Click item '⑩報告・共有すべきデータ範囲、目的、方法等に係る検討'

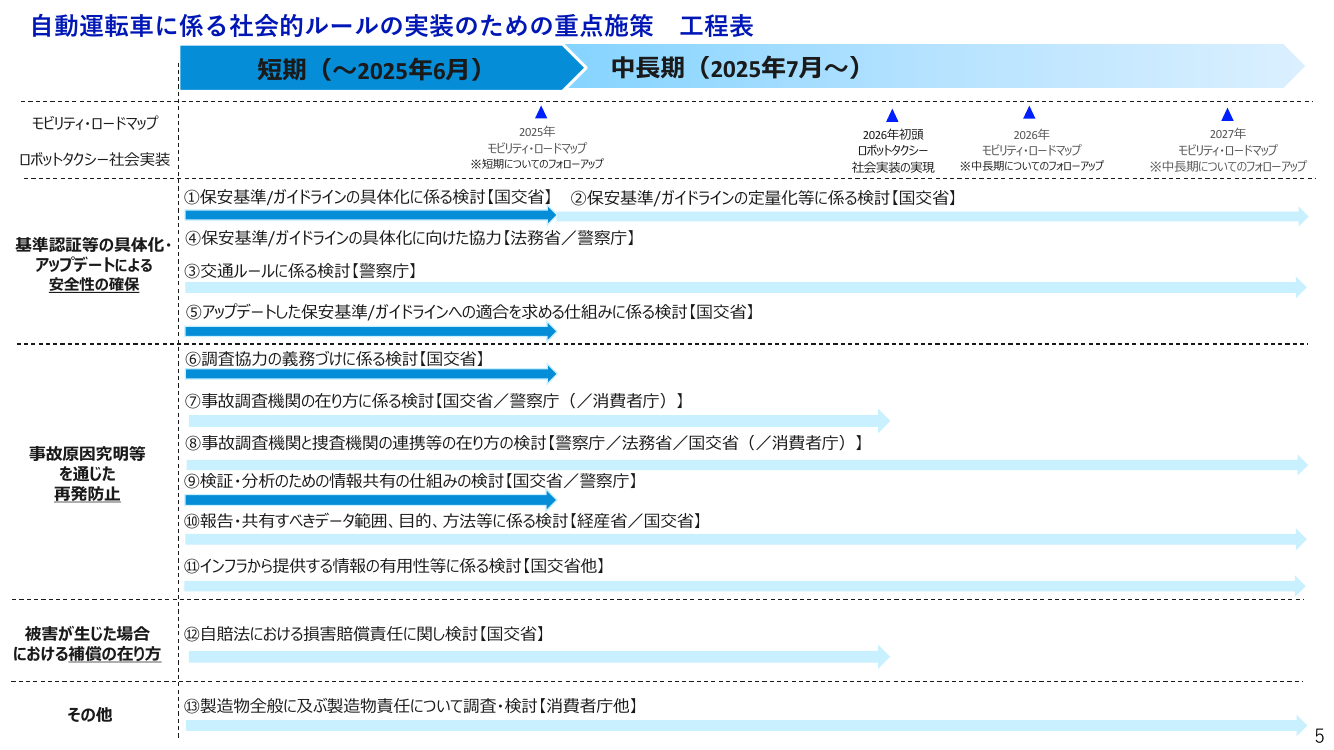click(443, 521)
